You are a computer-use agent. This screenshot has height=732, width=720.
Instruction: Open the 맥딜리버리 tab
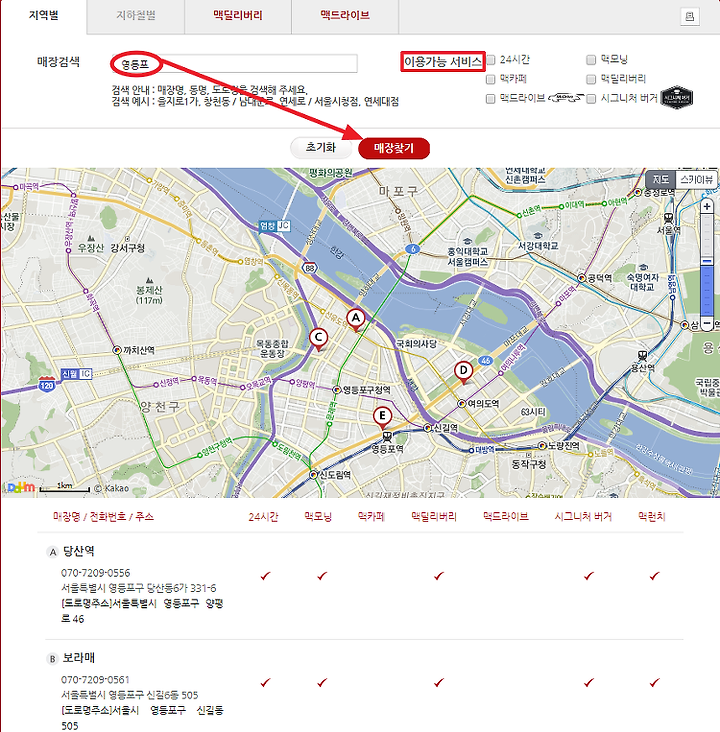(238, 16)
